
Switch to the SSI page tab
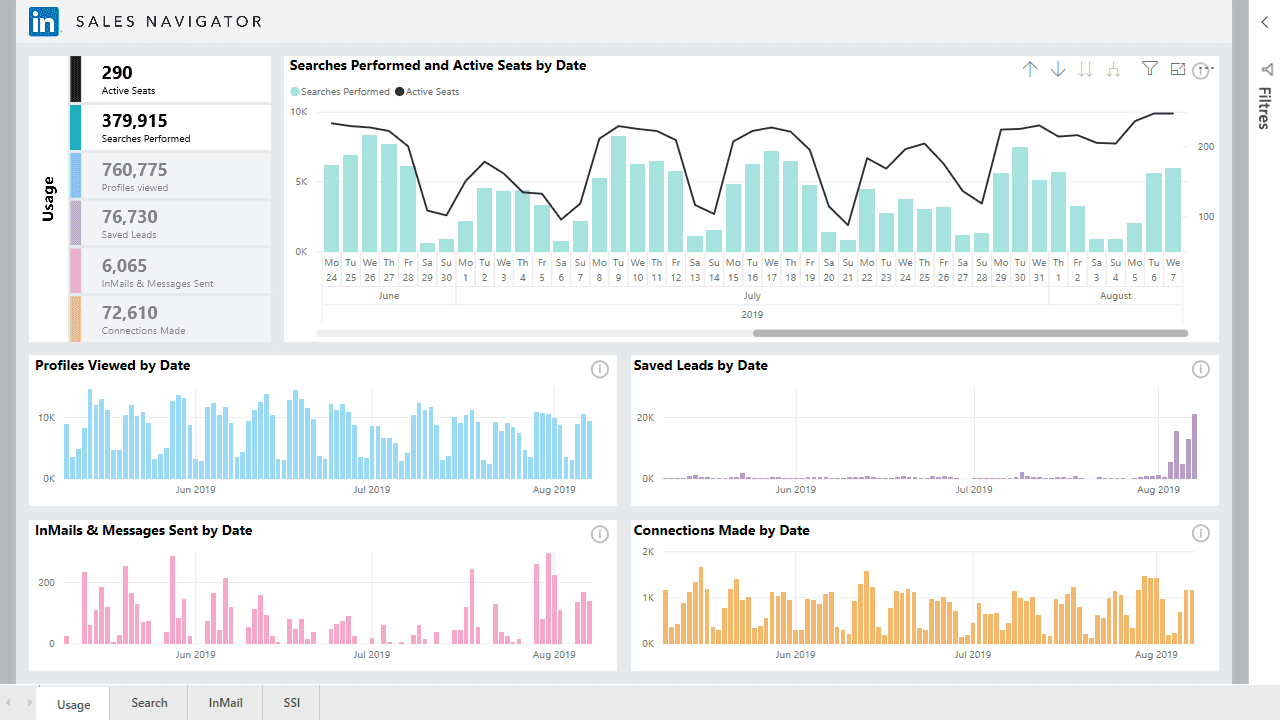pyautogui.click(x=292, y=703)
